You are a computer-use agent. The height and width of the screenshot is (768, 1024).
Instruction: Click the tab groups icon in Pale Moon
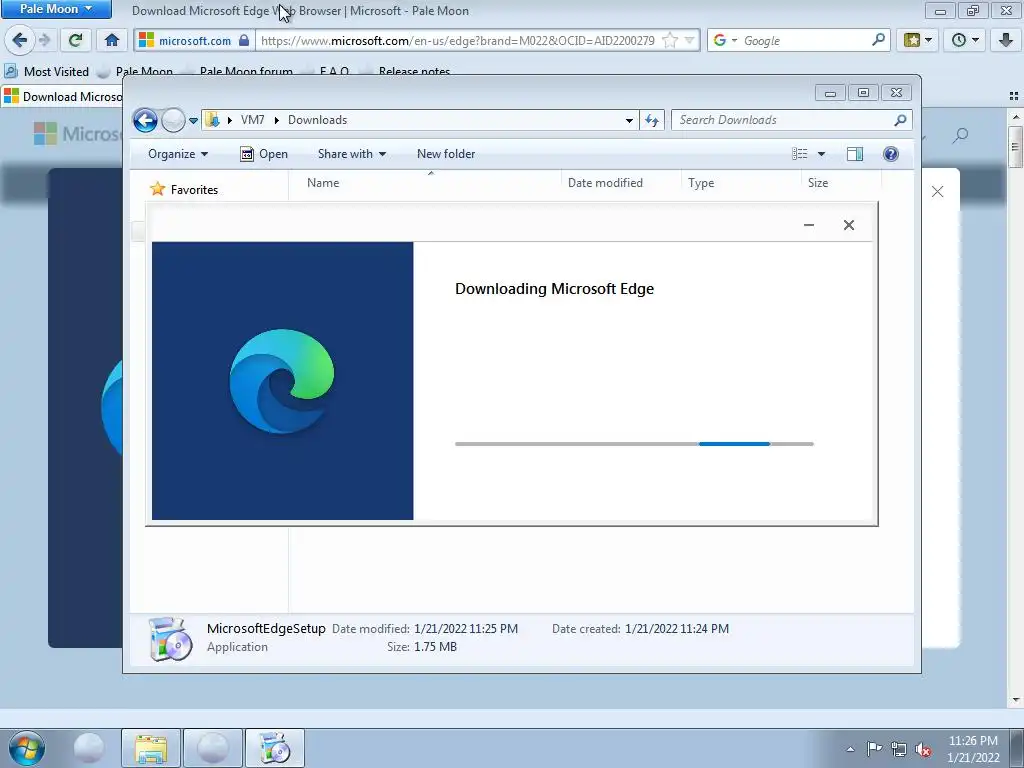tap(1014, 96)
